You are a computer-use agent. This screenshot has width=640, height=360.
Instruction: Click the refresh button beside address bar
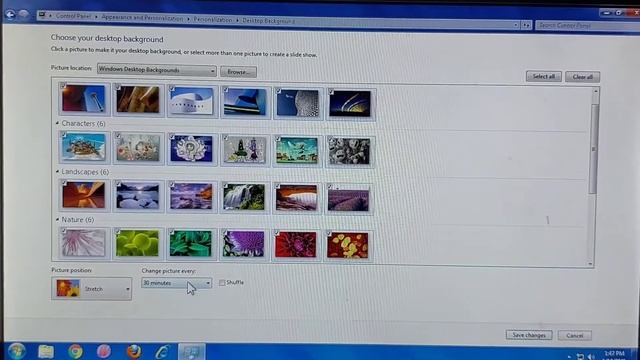(526, 25)
